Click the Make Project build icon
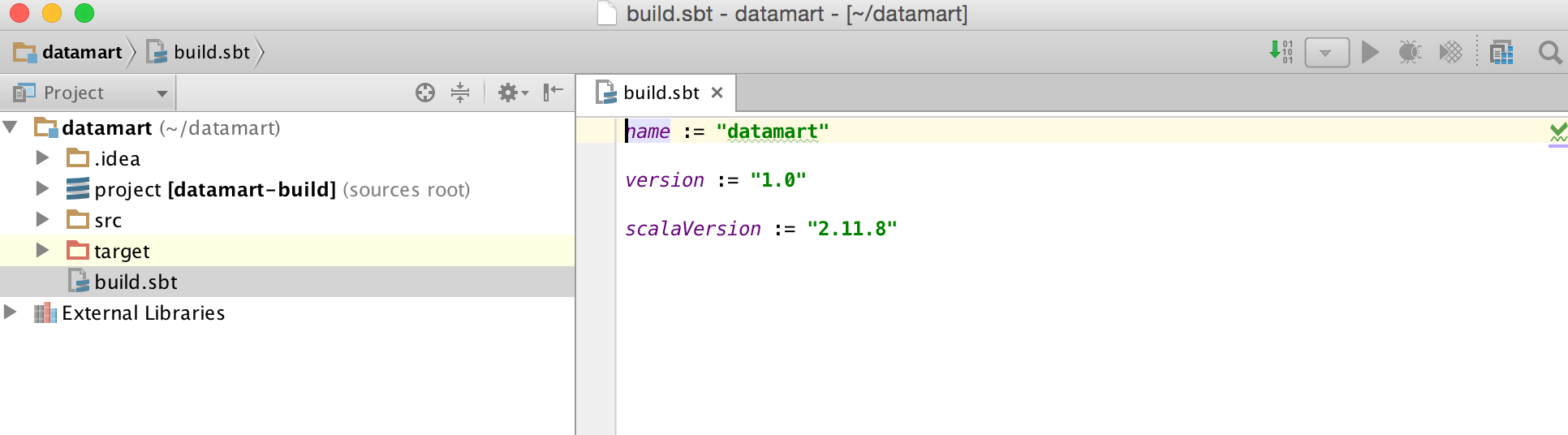The height and width of the screenshot is (435, 1568). coord(1281,52)
